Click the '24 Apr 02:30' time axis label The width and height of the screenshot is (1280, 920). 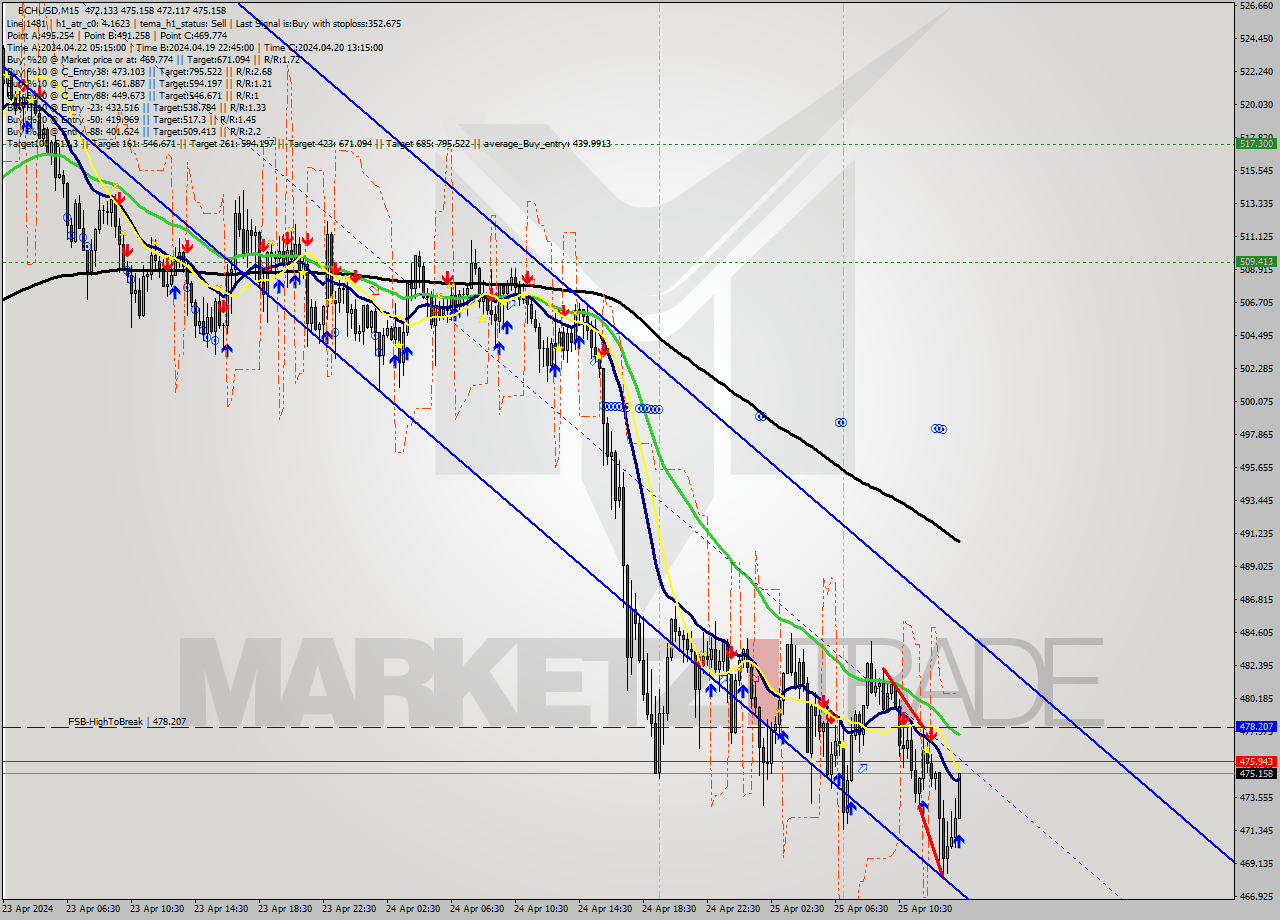413,909
